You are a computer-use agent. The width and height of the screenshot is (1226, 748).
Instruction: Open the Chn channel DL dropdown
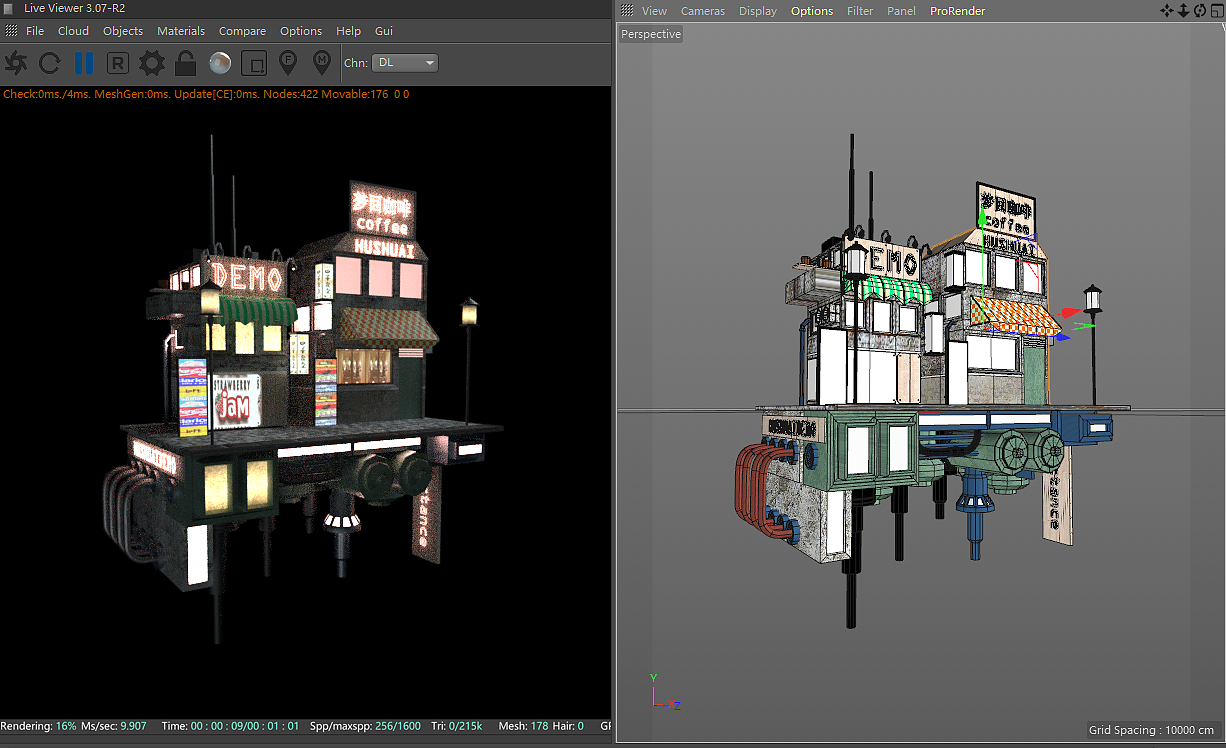[406, 63]
